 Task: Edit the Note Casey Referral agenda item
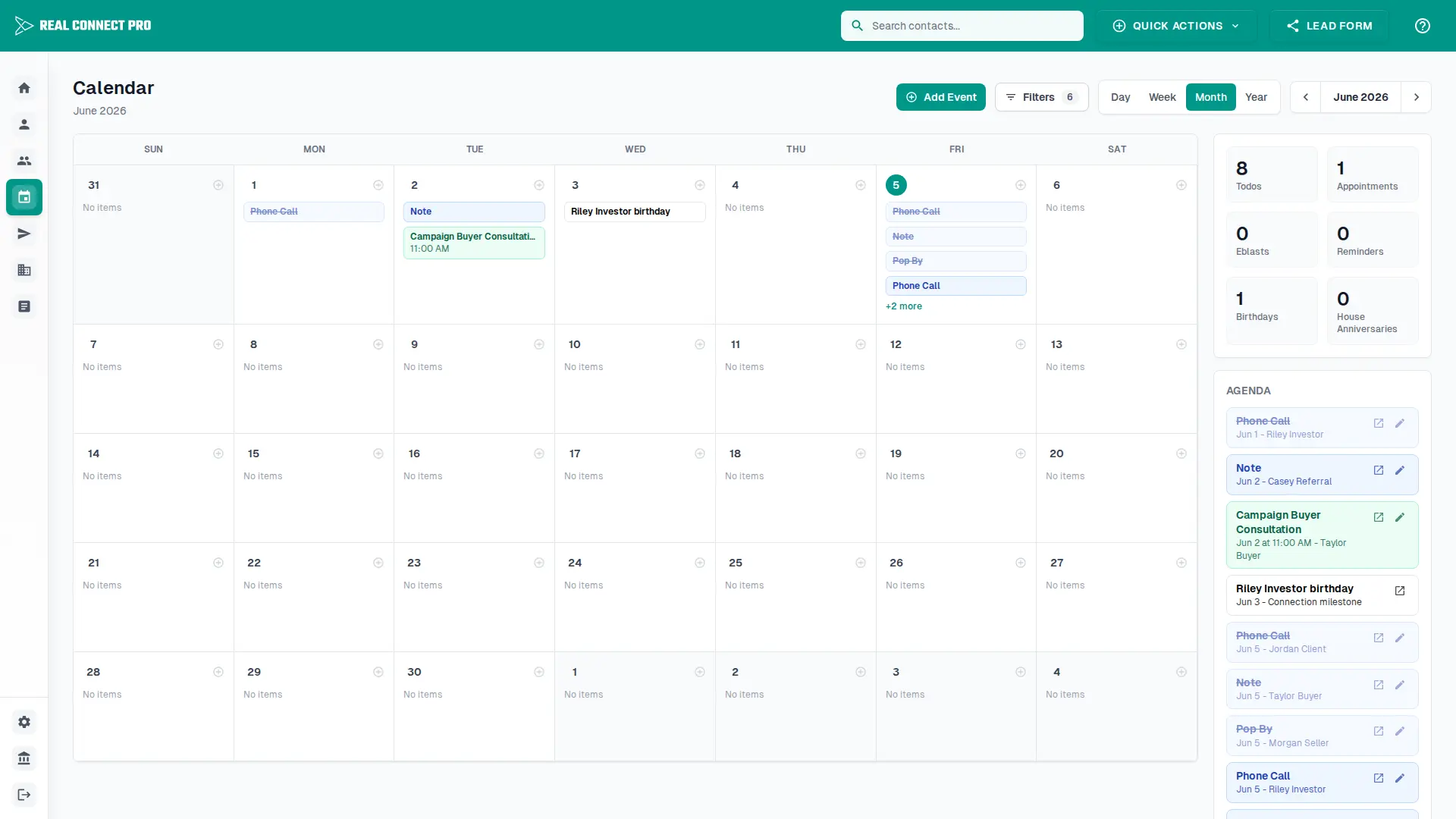click(1400, 470)
